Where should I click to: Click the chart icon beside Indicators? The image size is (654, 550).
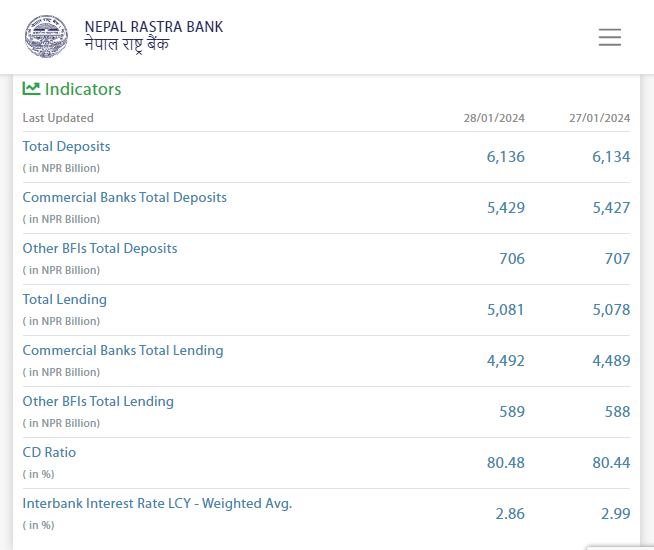click(x=31, y=89)
